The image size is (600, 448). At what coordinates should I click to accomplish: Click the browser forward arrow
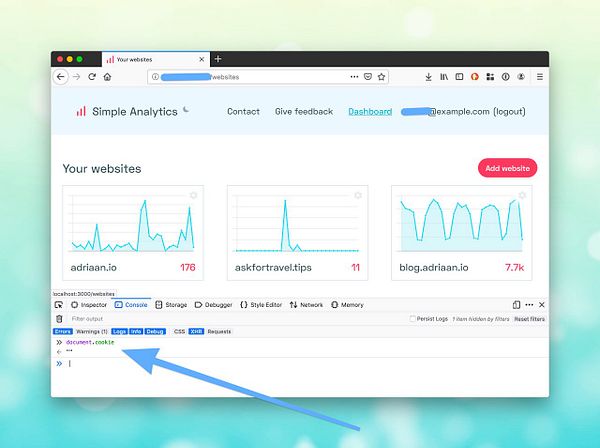point(77,77)
